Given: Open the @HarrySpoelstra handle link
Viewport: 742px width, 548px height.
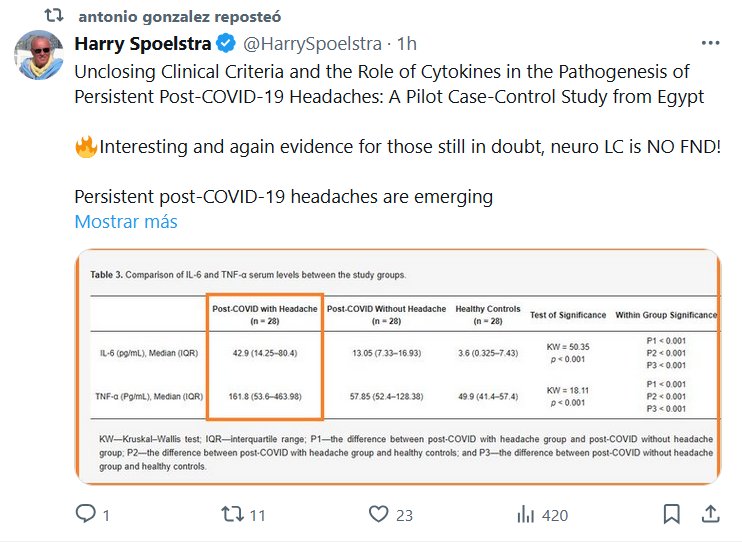Looking at the screenshot, I should tap(312, 44).
